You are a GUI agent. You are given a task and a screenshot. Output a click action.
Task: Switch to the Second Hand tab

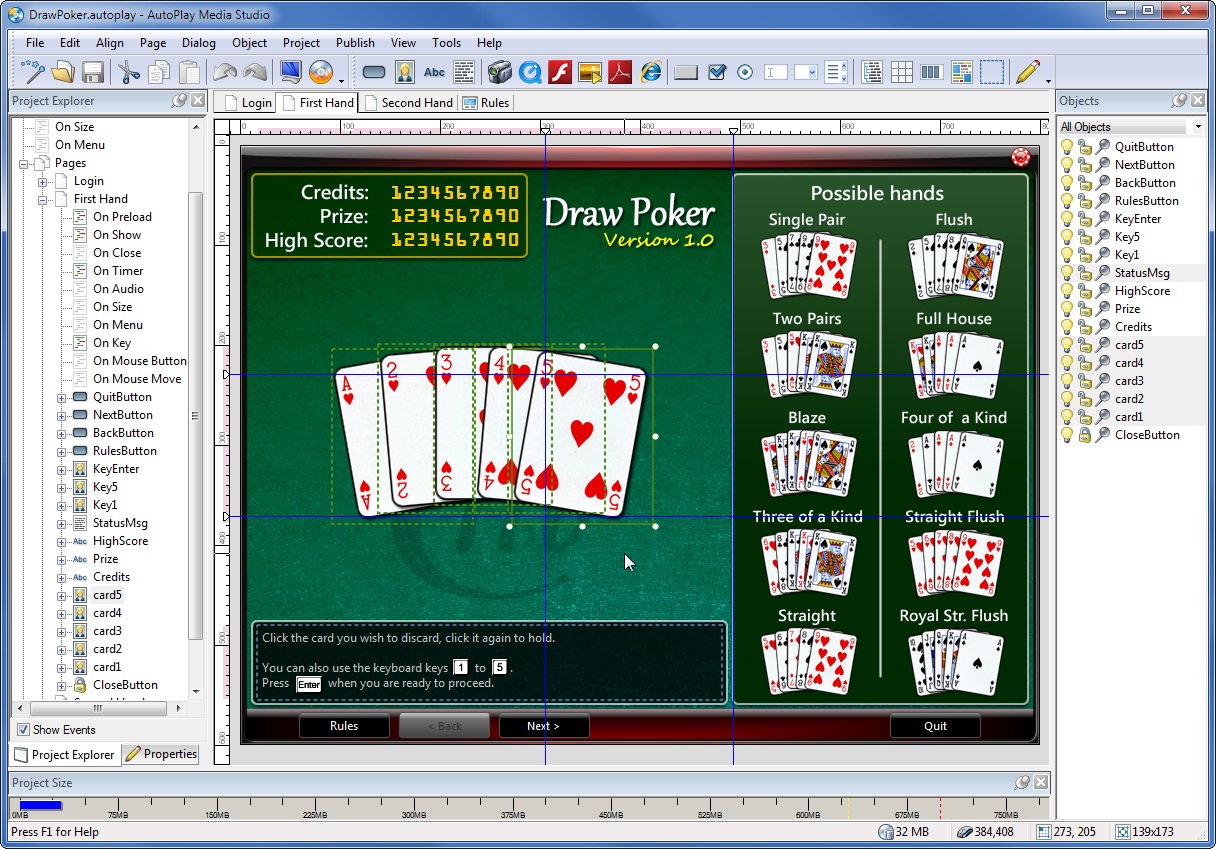click(x=409, y=102)
